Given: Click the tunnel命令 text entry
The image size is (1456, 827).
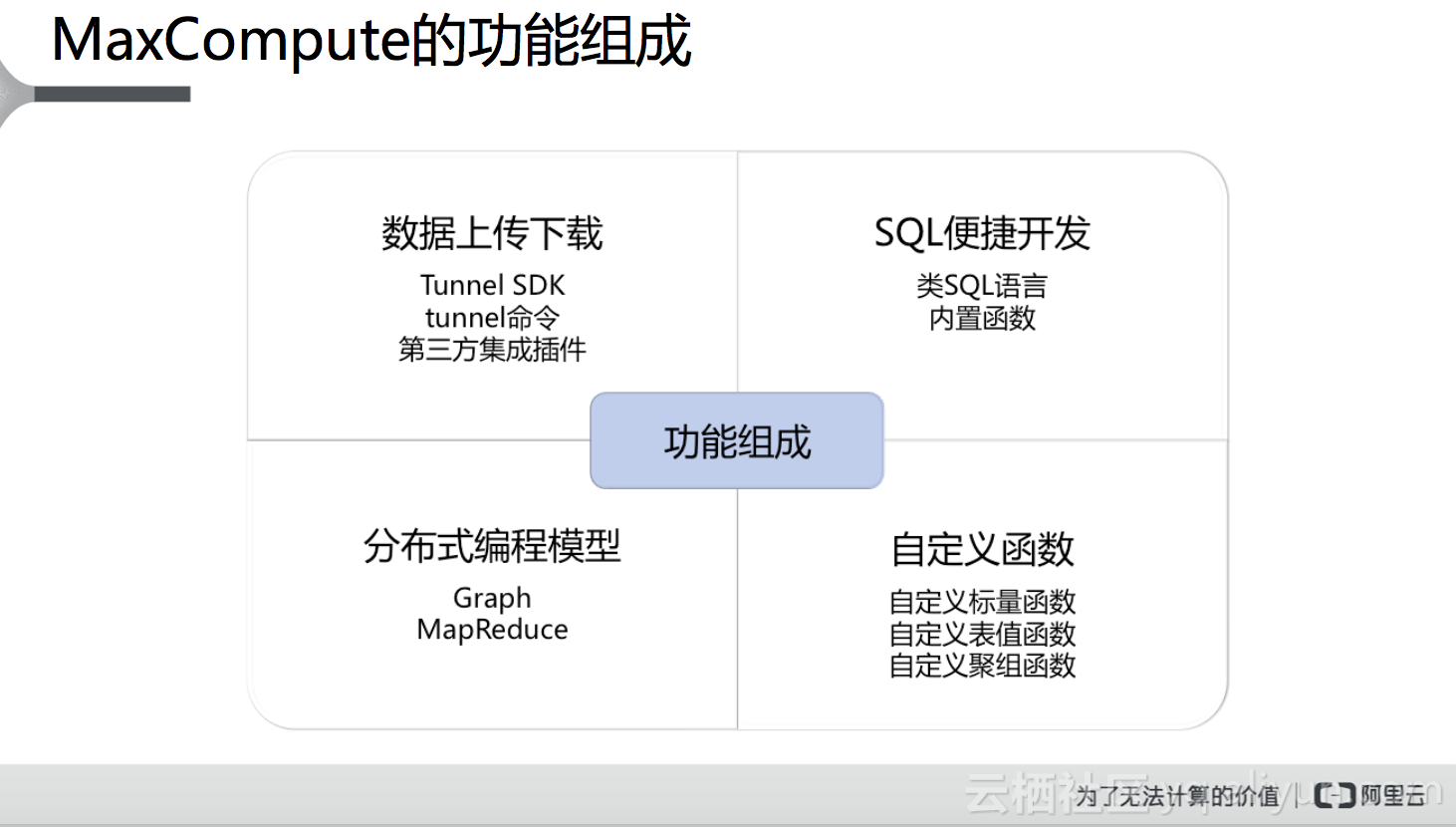Looking at the screenshot, I should (491, 318).
